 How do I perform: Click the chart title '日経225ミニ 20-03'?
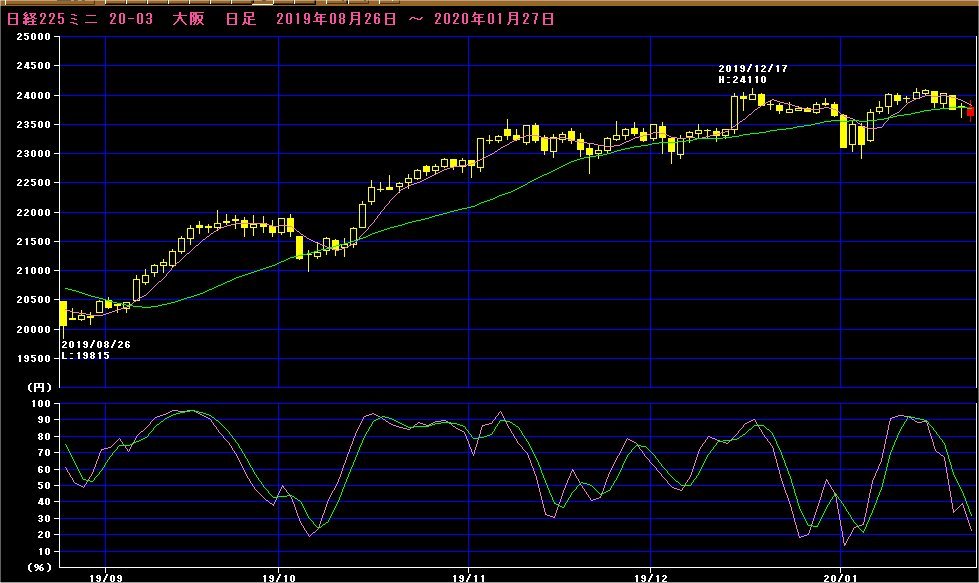tap(79, 19)
